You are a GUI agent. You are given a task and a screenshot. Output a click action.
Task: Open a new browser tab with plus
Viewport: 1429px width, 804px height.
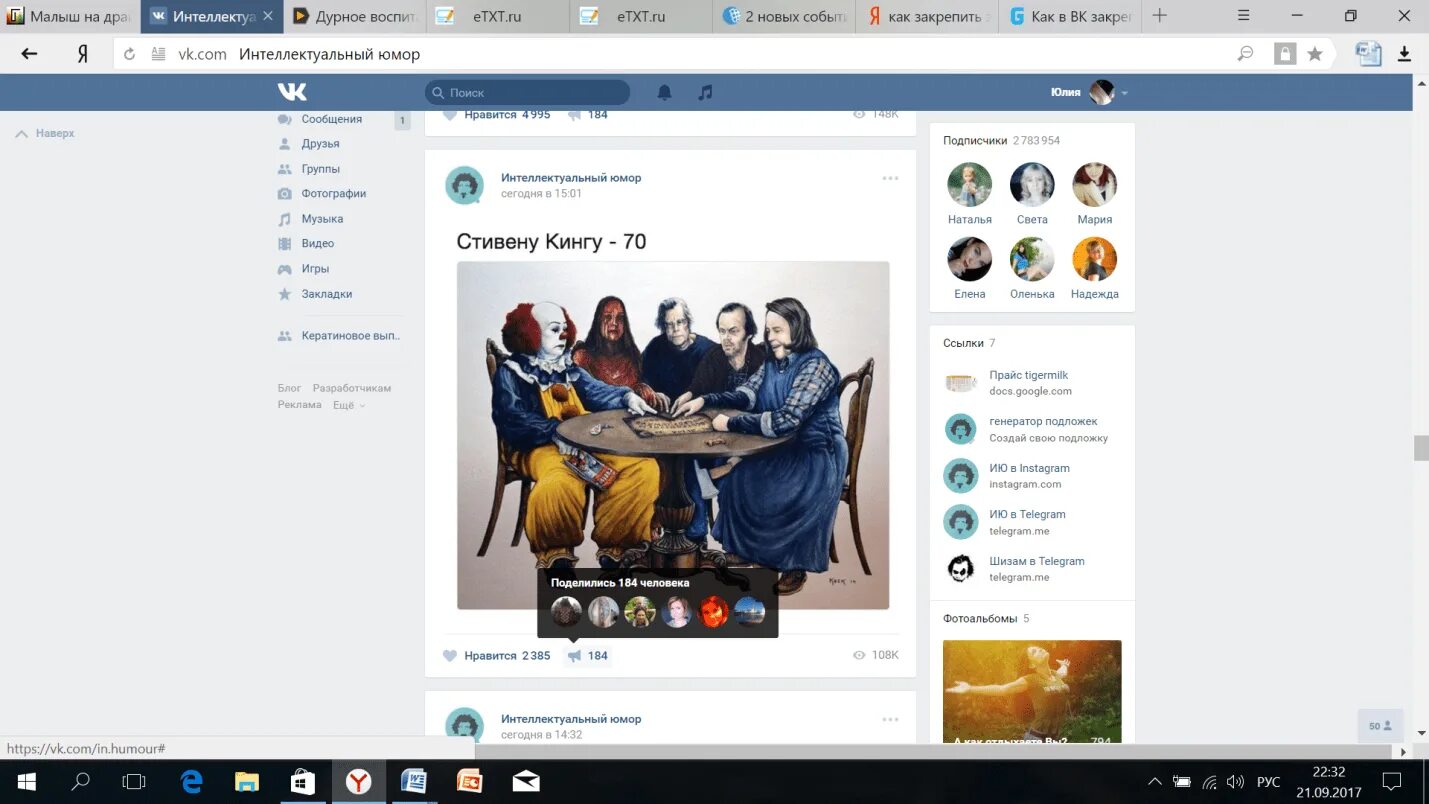coord(1159,16)
